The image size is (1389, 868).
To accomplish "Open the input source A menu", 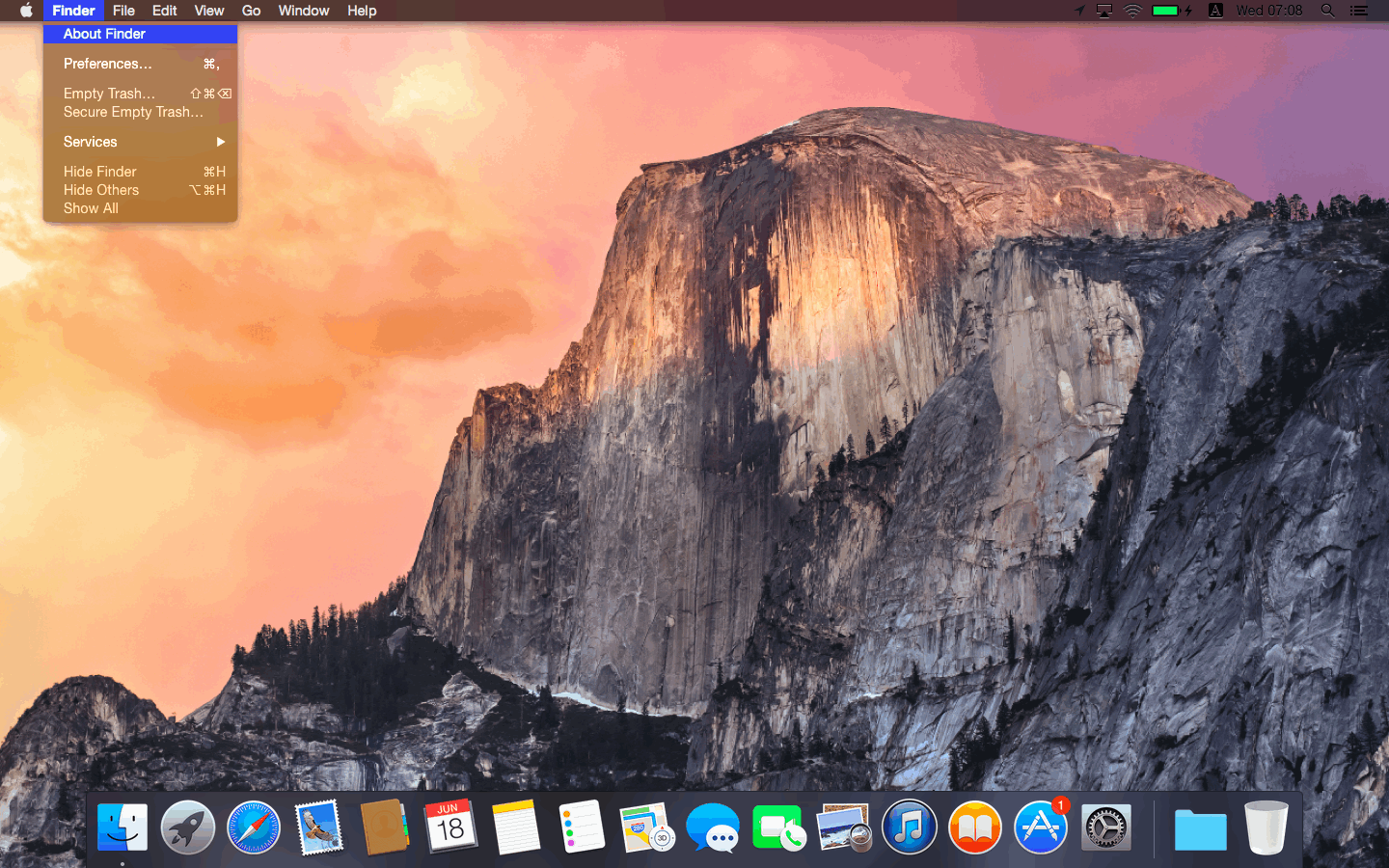I will tap(1215, 11).
